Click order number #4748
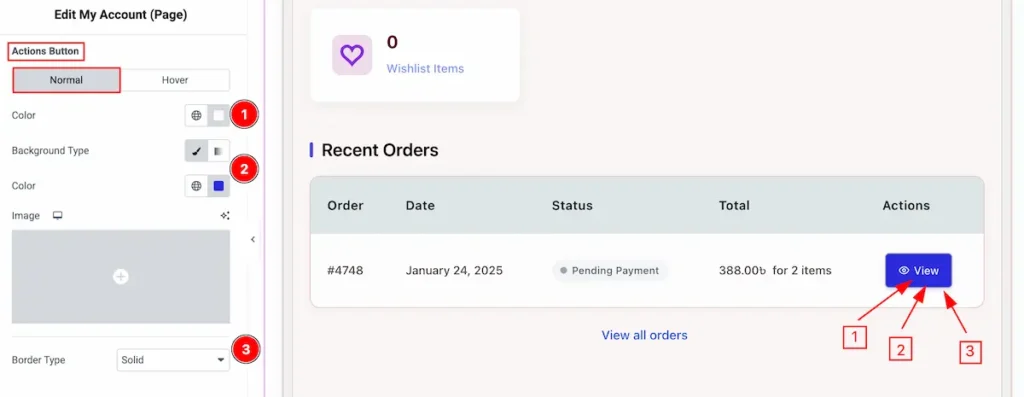This screenshot has height=397, width=1024. (x=345, y=270)
